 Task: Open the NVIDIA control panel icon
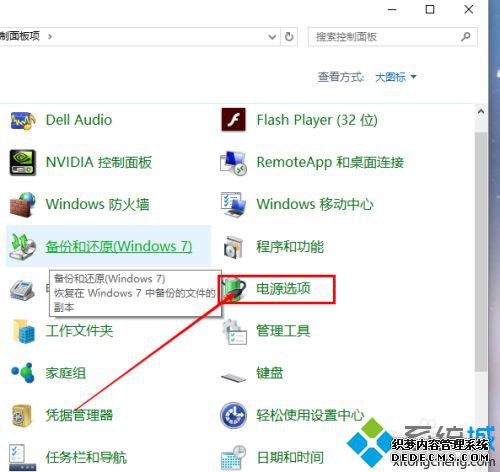point(22,162)
